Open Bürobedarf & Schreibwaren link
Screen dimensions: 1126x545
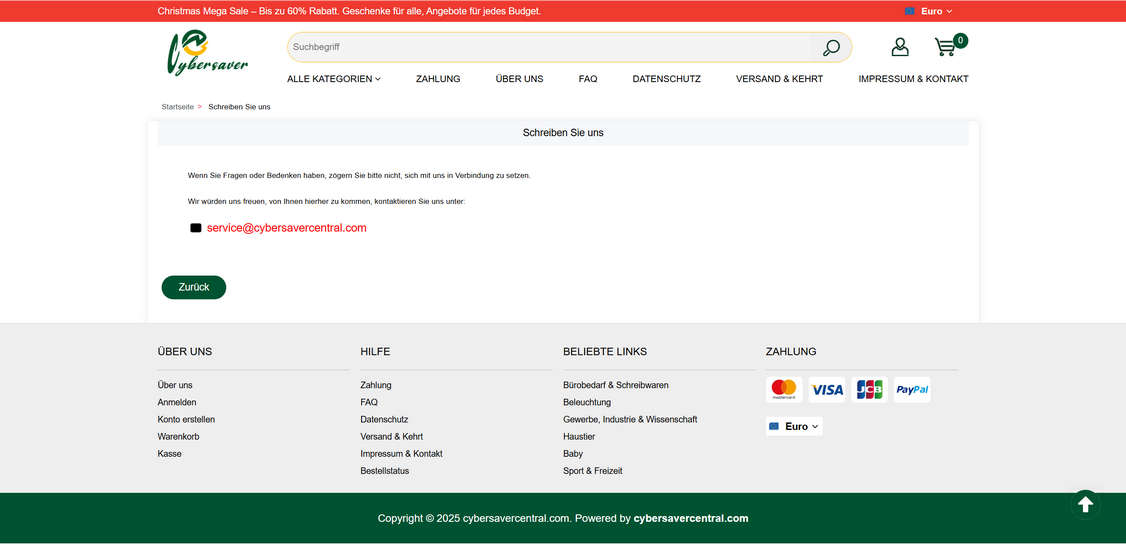(x=616, y=386)
